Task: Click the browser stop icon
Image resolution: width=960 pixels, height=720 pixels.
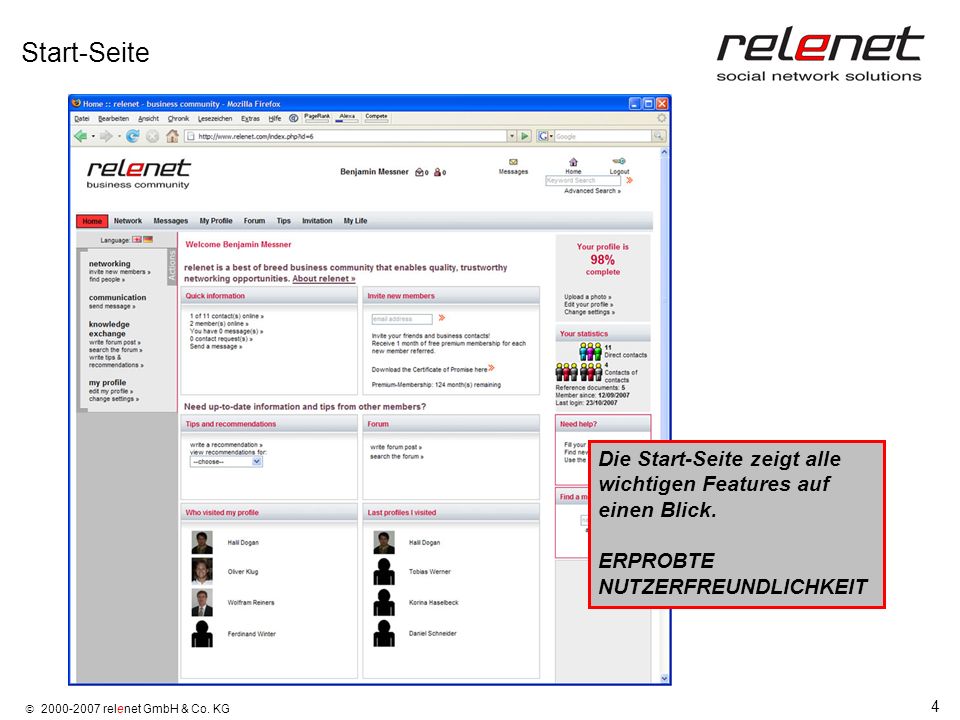Action: [152, 136]
